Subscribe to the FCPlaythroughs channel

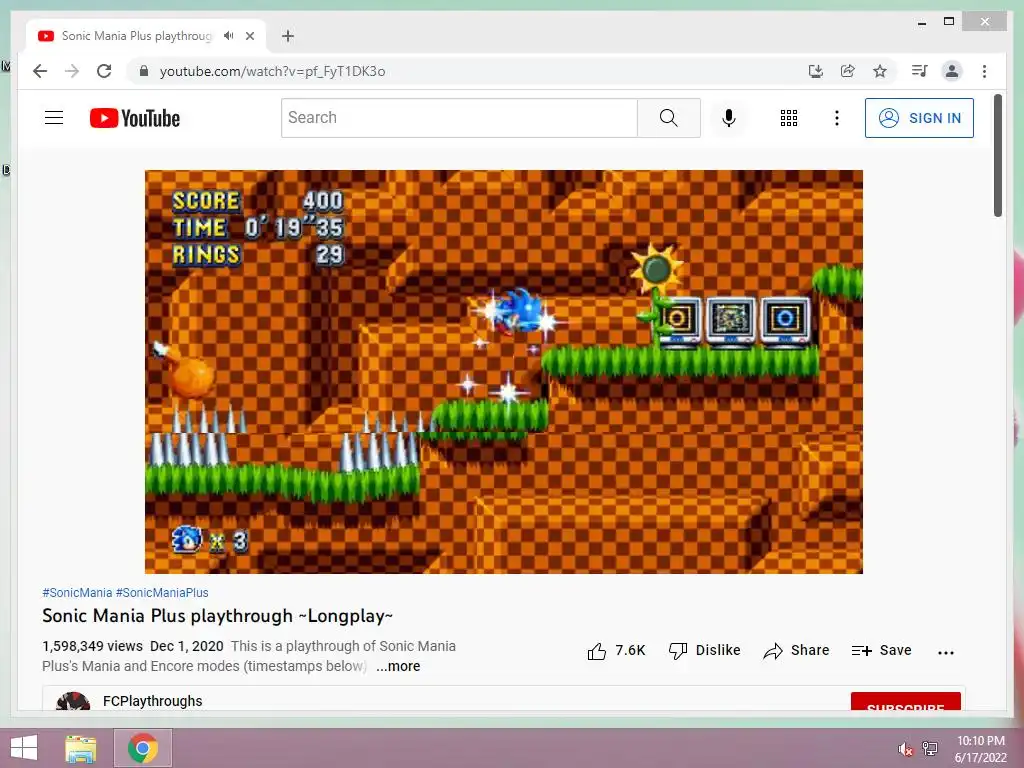[x=905, y=703]
